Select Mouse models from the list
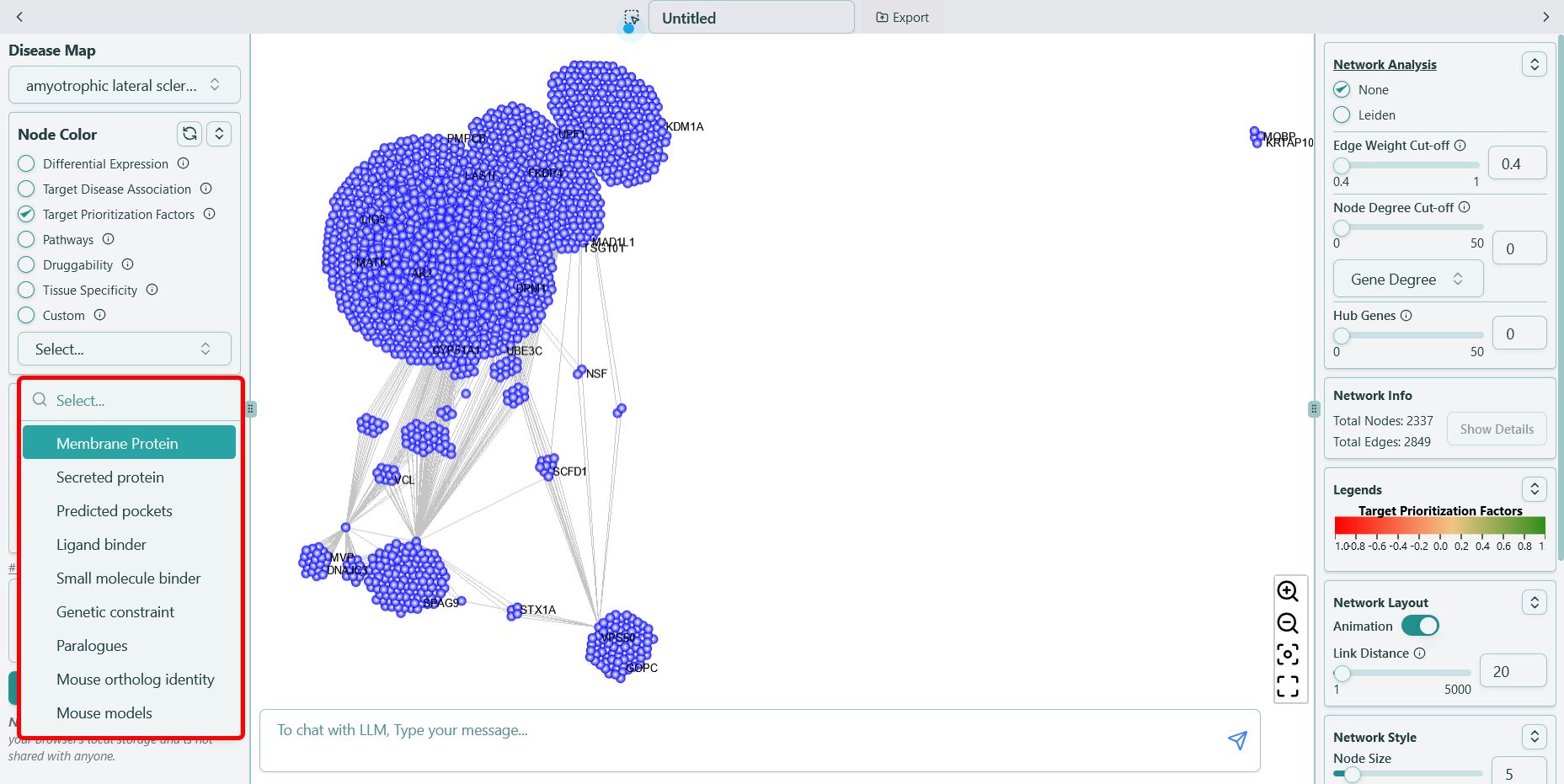 tap(104, 712)
